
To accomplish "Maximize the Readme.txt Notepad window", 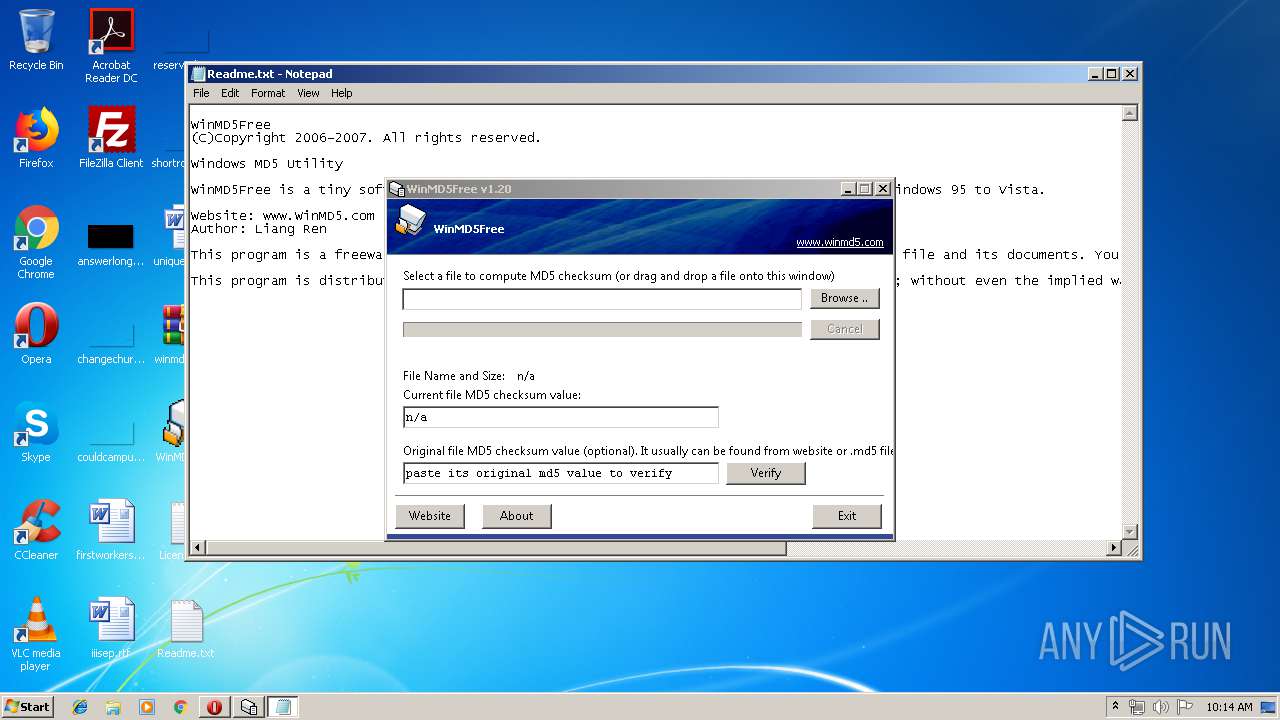I will pos(1111,73).
